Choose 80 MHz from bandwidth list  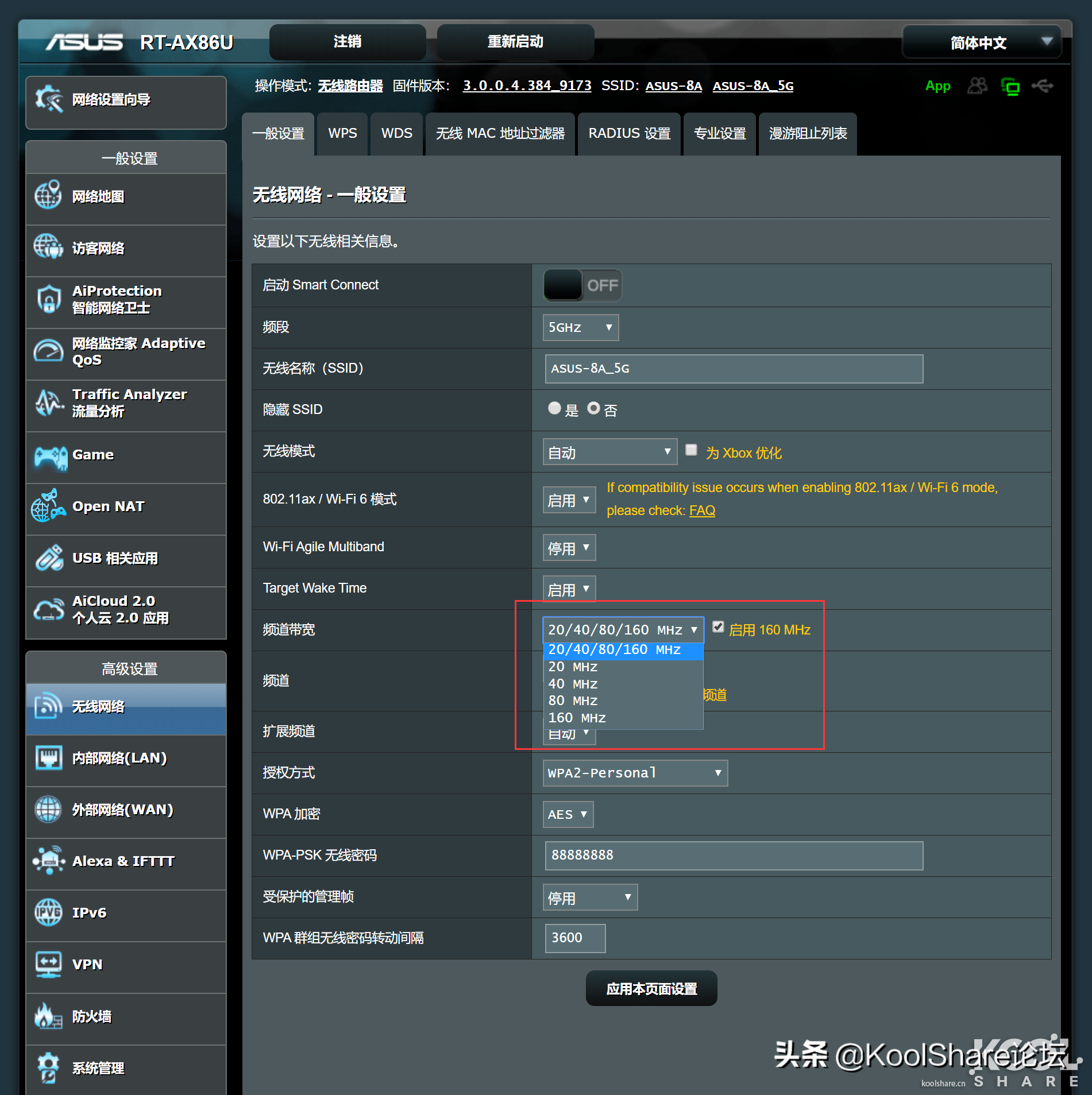[573, 701]
